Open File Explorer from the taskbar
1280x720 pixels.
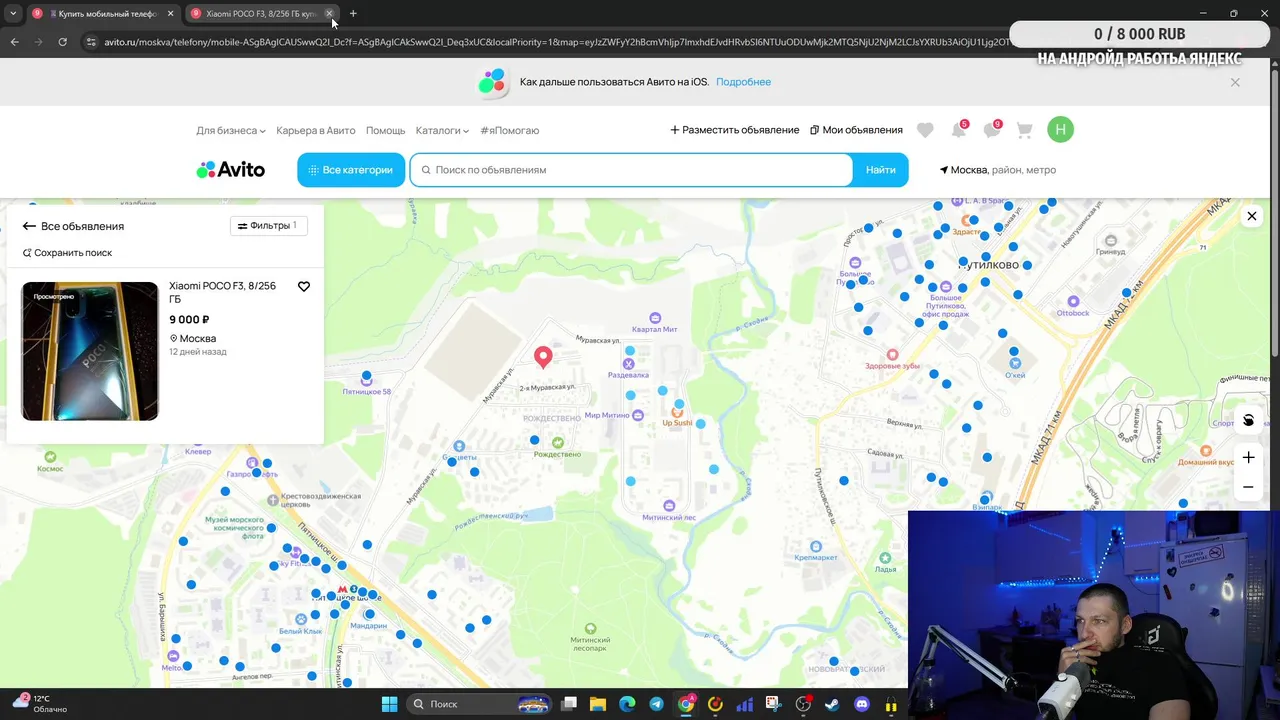597,704
